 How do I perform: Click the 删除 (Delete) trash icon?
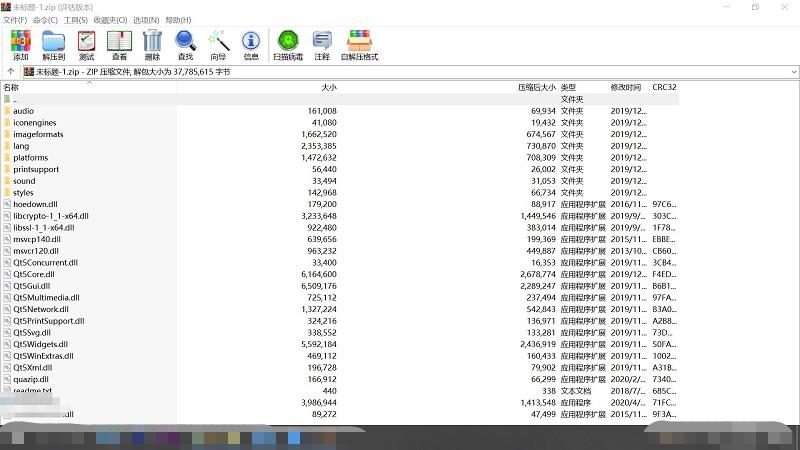[152, 44]
